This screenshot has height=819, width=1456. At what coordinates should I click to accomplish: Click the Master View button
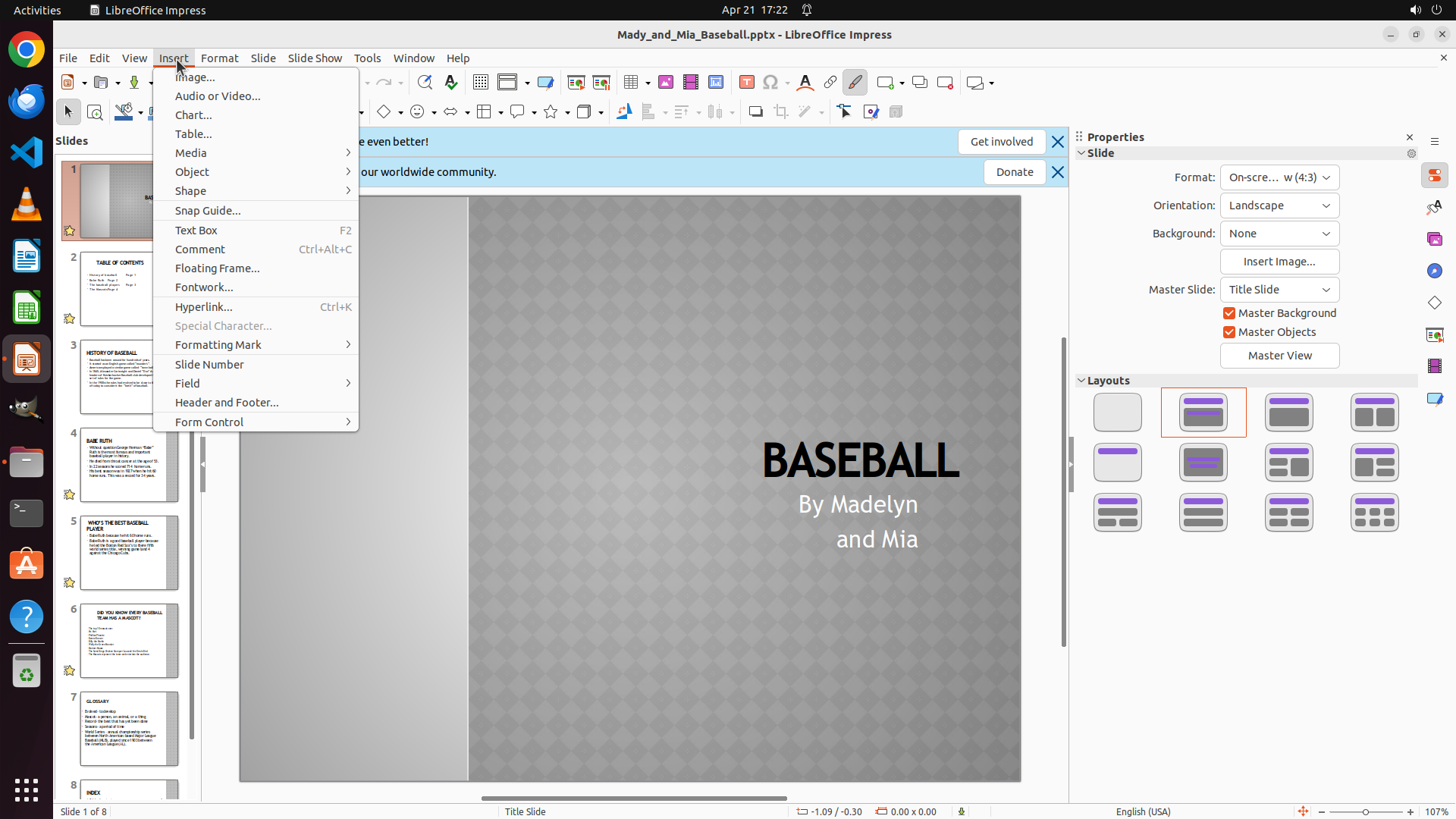(1279, 356)
